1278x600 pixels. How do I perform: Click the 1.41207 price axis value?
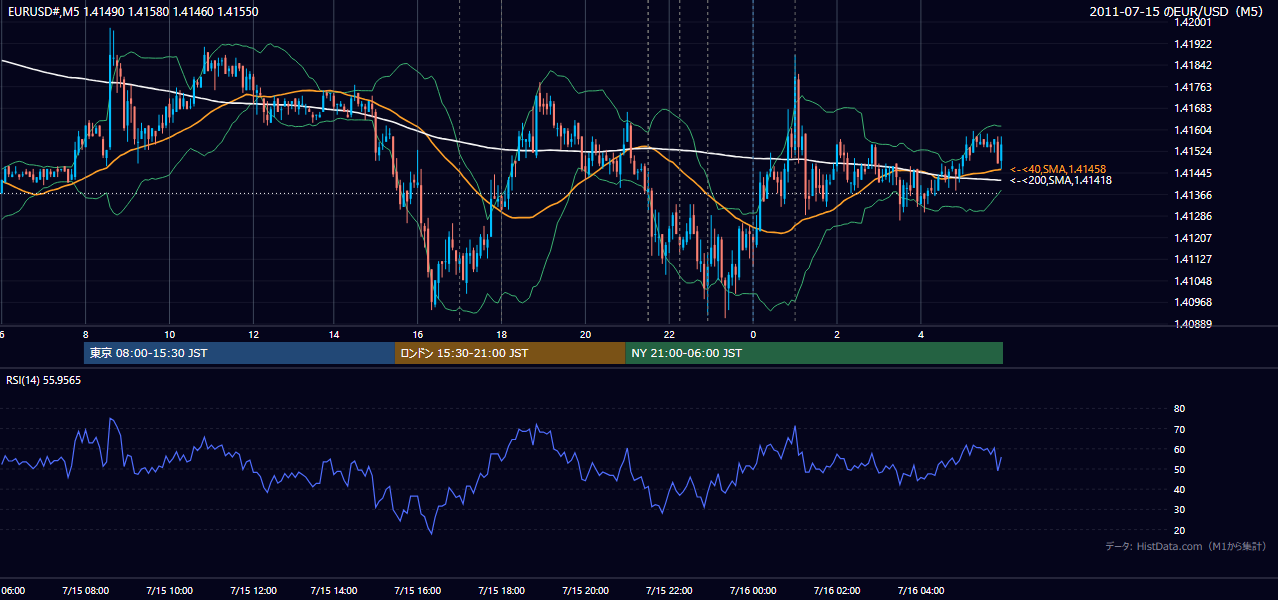point(1194,238)
